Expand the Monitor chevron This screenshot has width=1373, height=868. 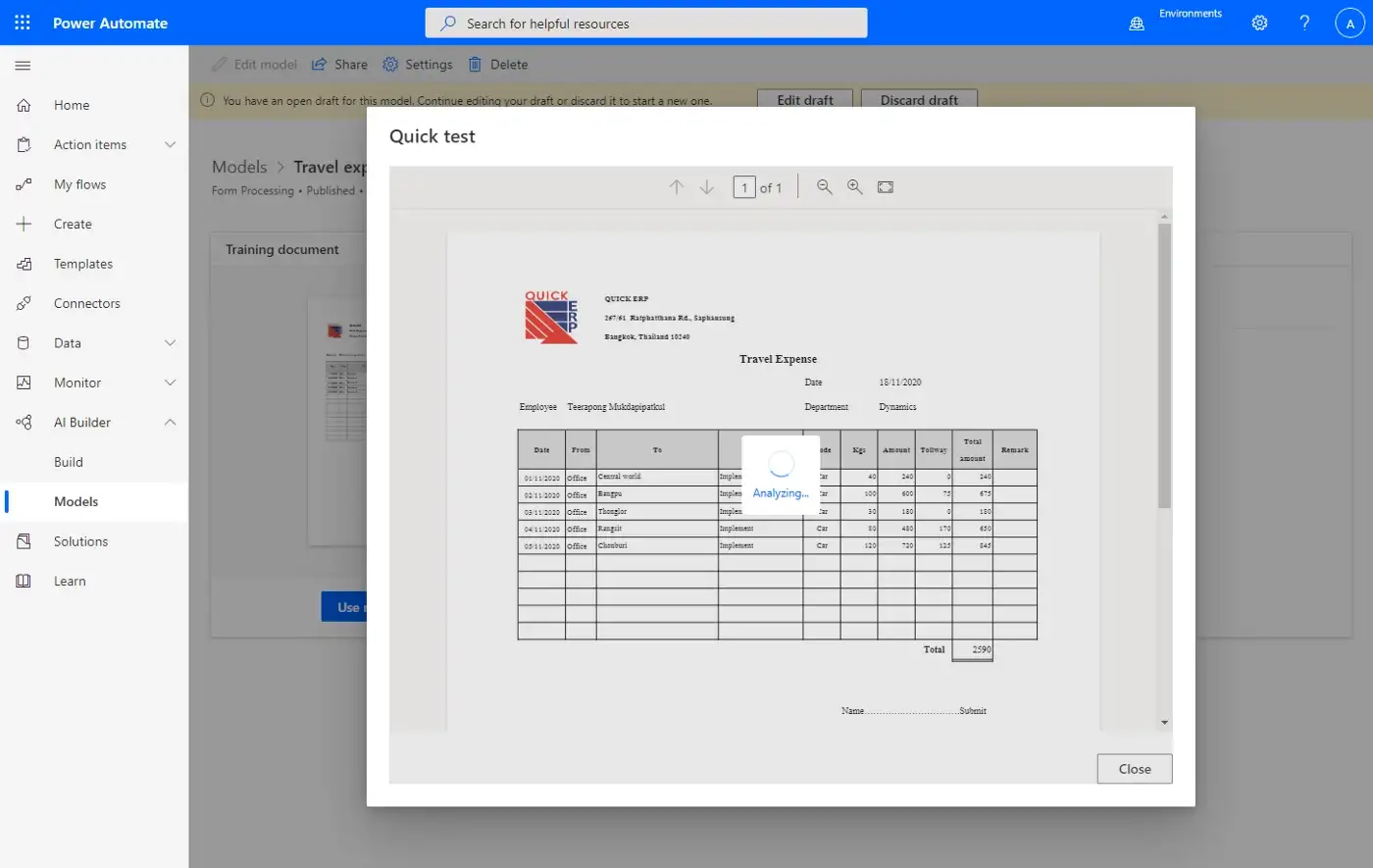[170, 383]
